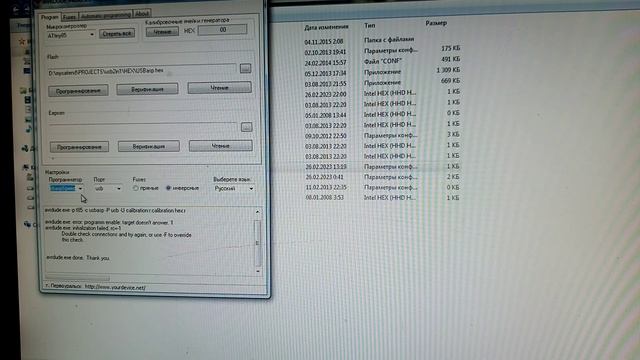Click the 175 КБ size cell
The height and width of the screenshot is (360, 640).
pyautogui.click(x=450, y=49)
